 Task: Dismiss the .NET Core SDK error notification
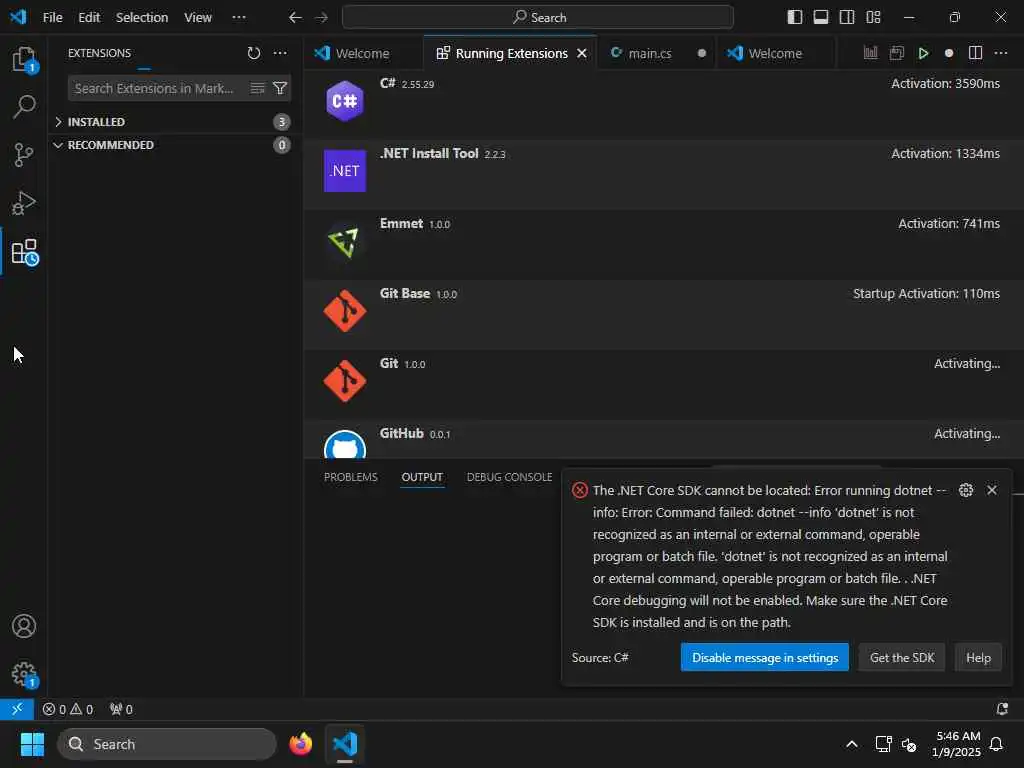pos(992,490)
